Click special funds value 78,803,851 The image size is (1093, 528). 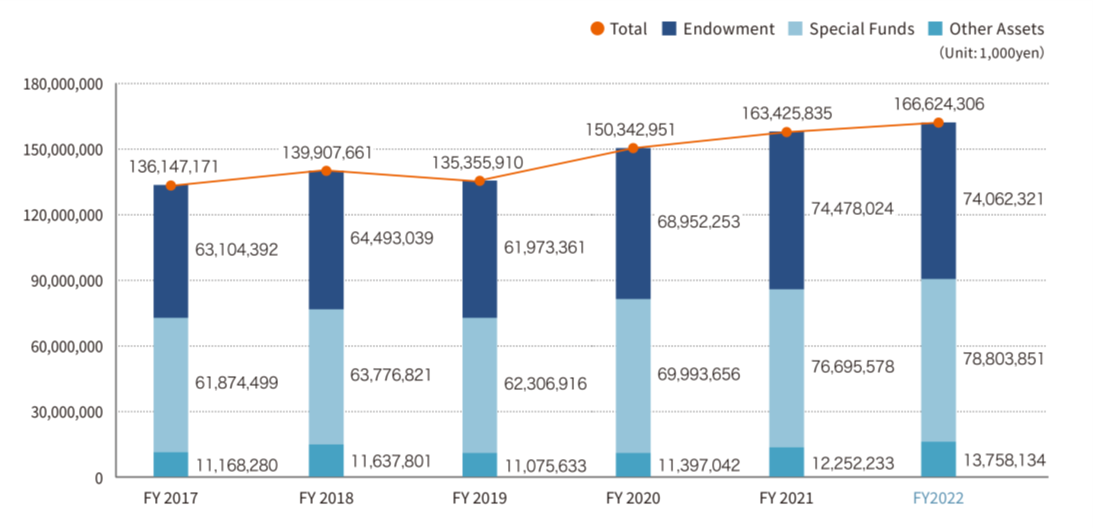point(1003,359)
